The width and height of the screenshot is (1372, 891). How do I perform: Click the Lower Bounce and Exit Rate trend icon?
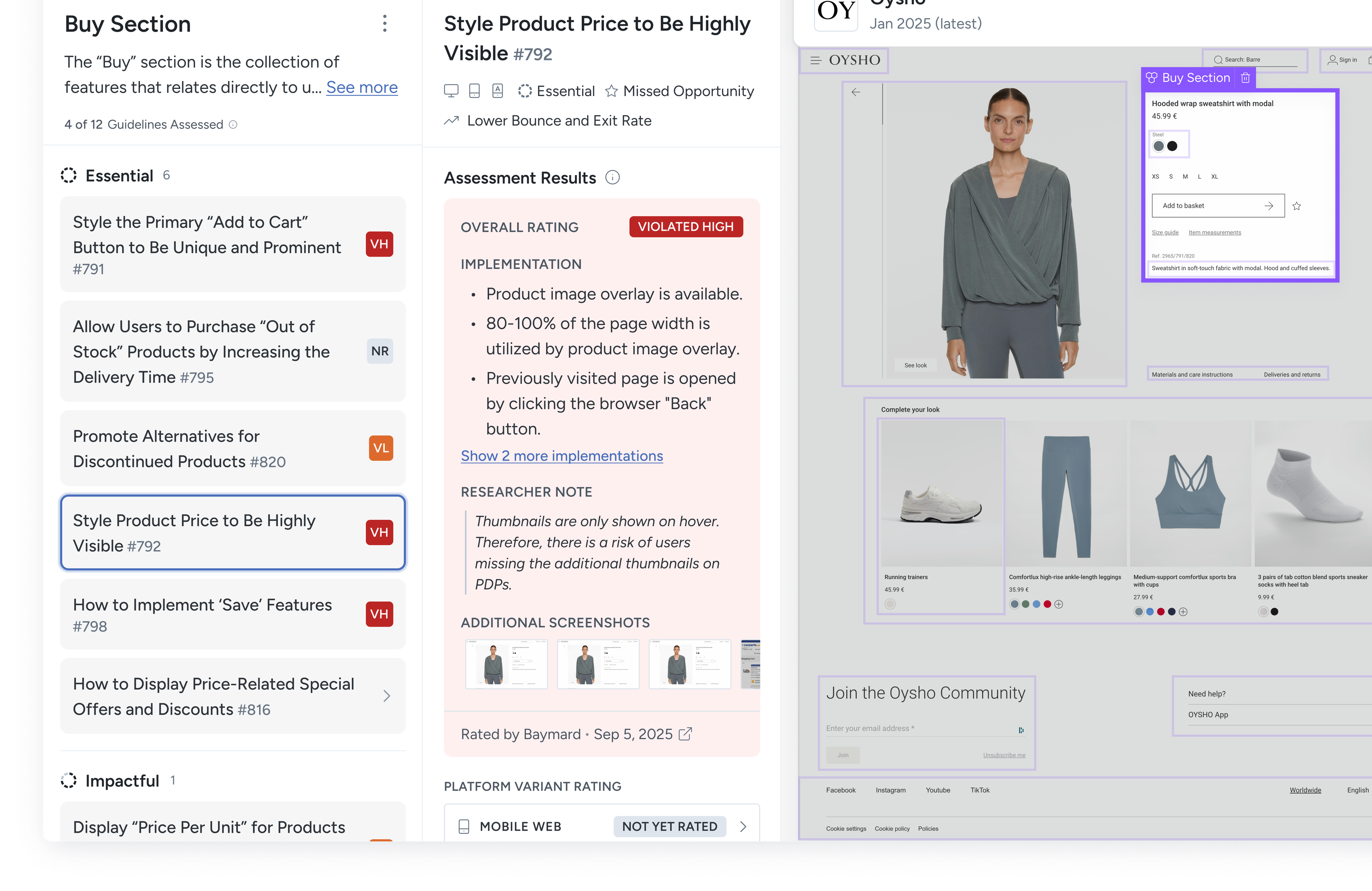tap(451, 120)
